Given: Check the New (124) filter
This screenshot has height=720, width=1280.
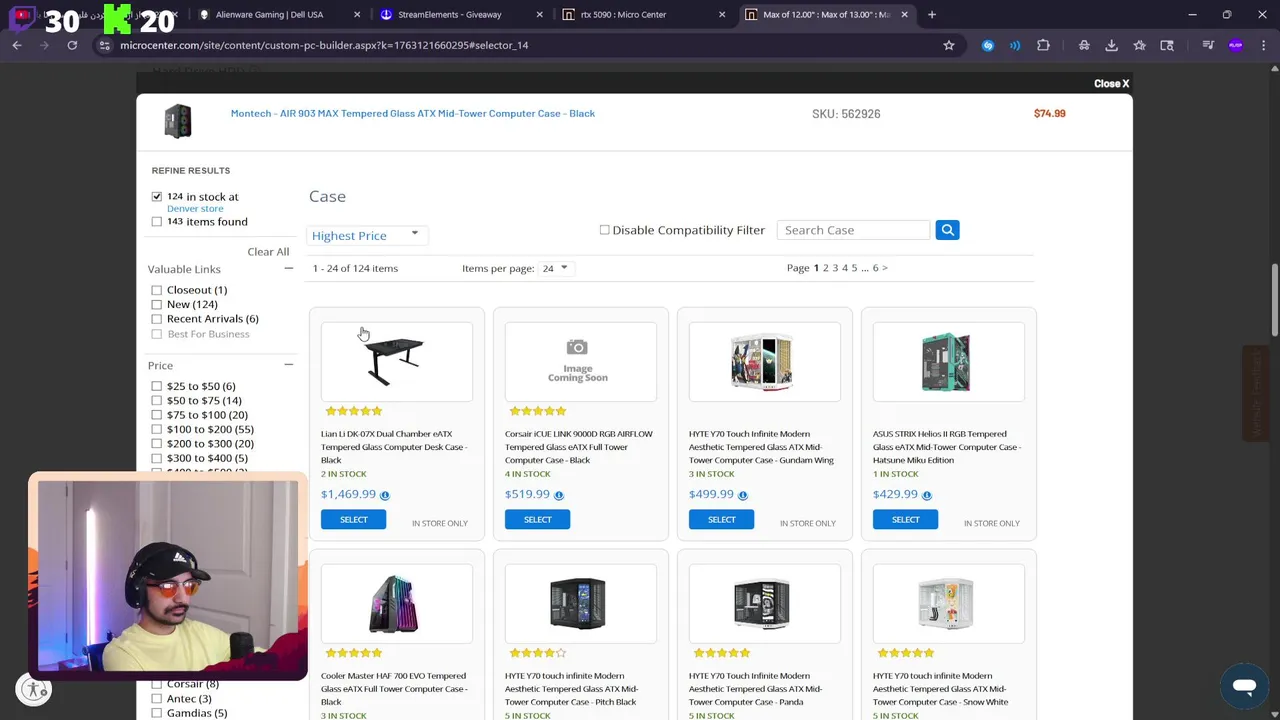Looking at the screenshot, I should pos(156,304).
